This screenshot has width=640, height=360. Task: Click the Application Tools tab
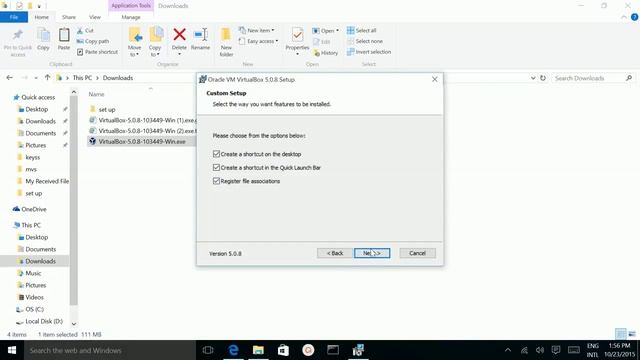pos(131,6)
